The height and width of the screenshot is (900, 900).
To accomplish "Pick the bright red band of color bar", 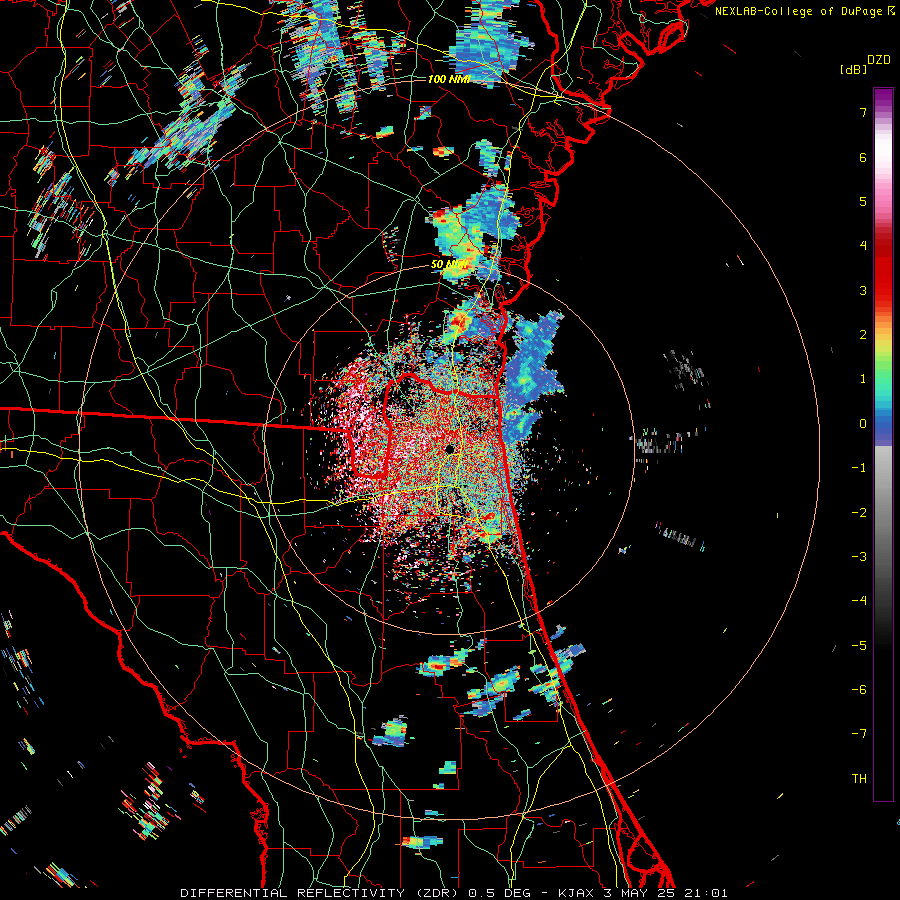I will coord(883,276).
